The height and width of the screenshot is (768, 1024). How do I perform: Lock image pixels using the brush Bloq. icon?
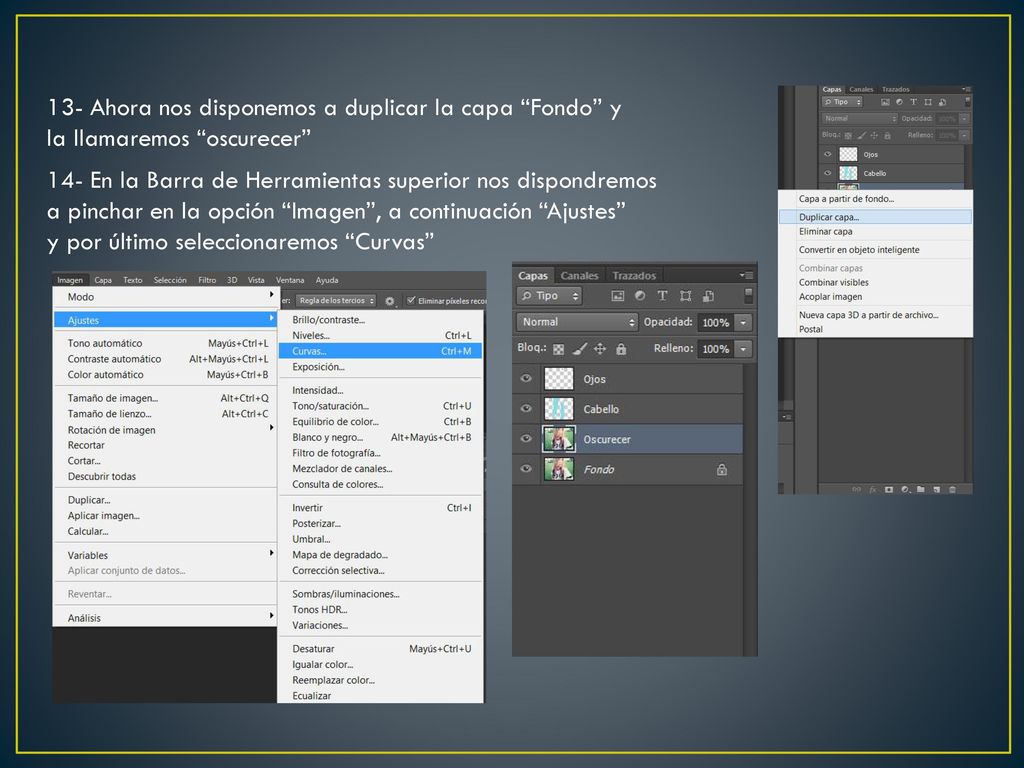coord(579,349)
